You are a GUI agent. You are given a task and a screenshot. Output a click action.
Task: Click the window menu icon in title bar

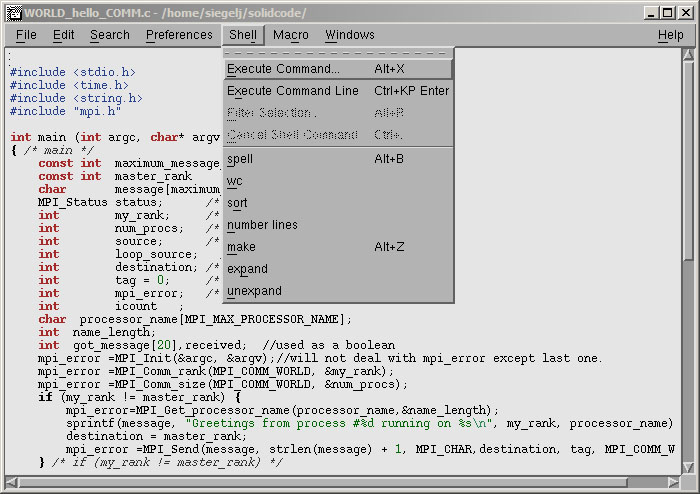14,13
